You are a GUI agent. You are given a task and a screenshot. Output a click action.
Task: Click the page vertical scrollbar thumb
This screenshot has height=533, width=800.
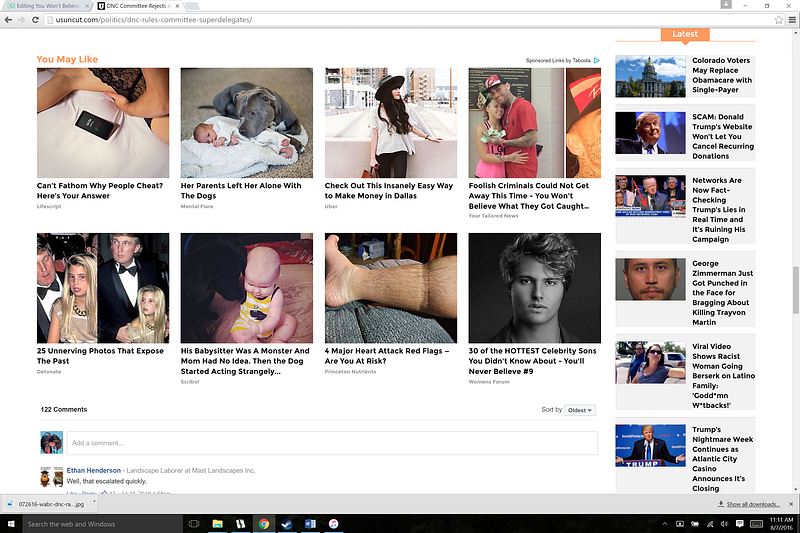coord(796,290)
